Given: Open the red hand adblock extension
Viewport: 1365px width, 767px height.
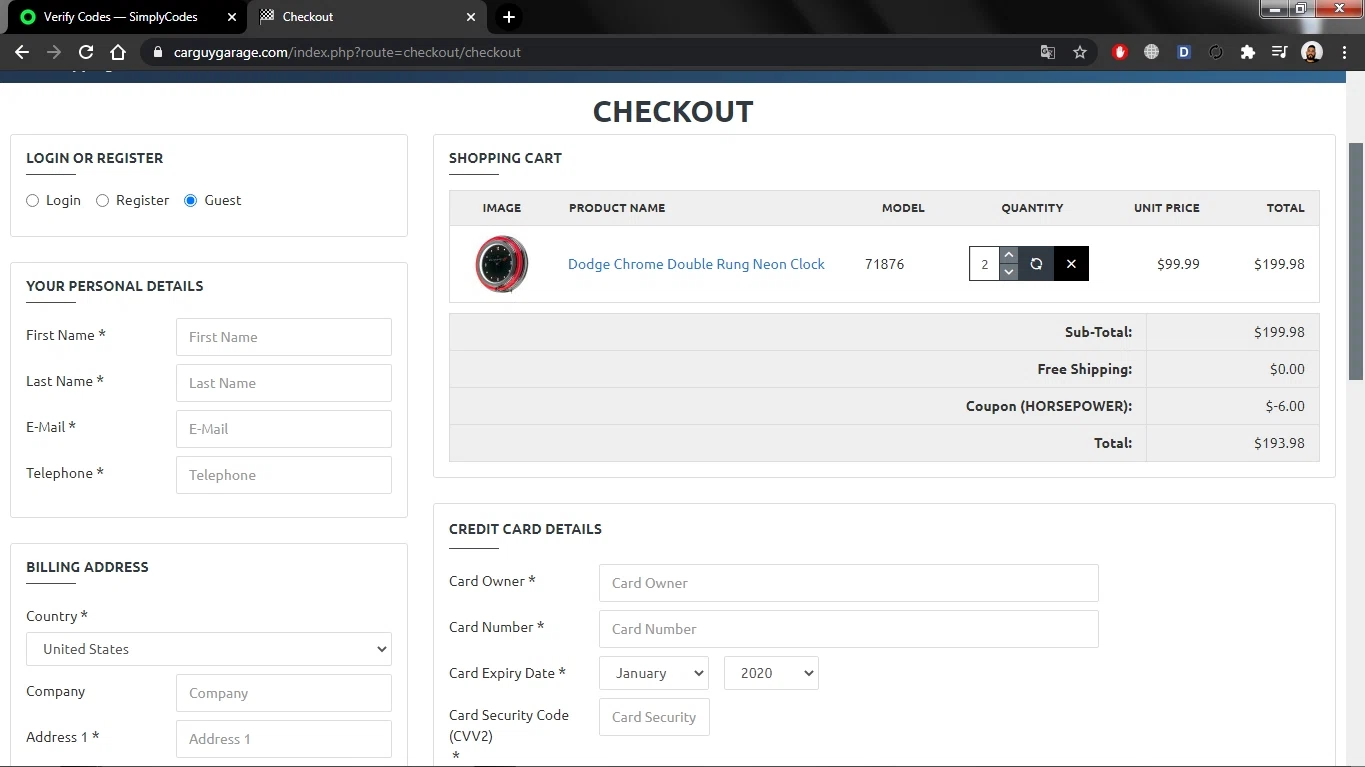Looking at the screenshot, I should tap(1120, 52).
